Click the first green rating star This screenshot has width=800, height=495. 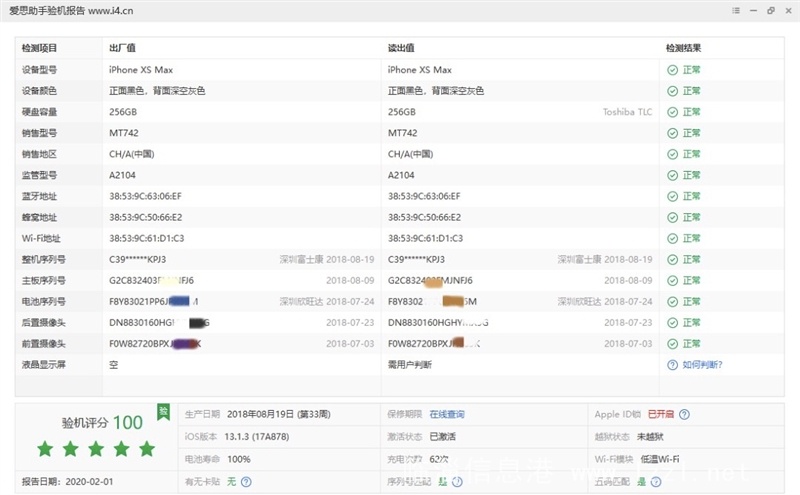45,449
